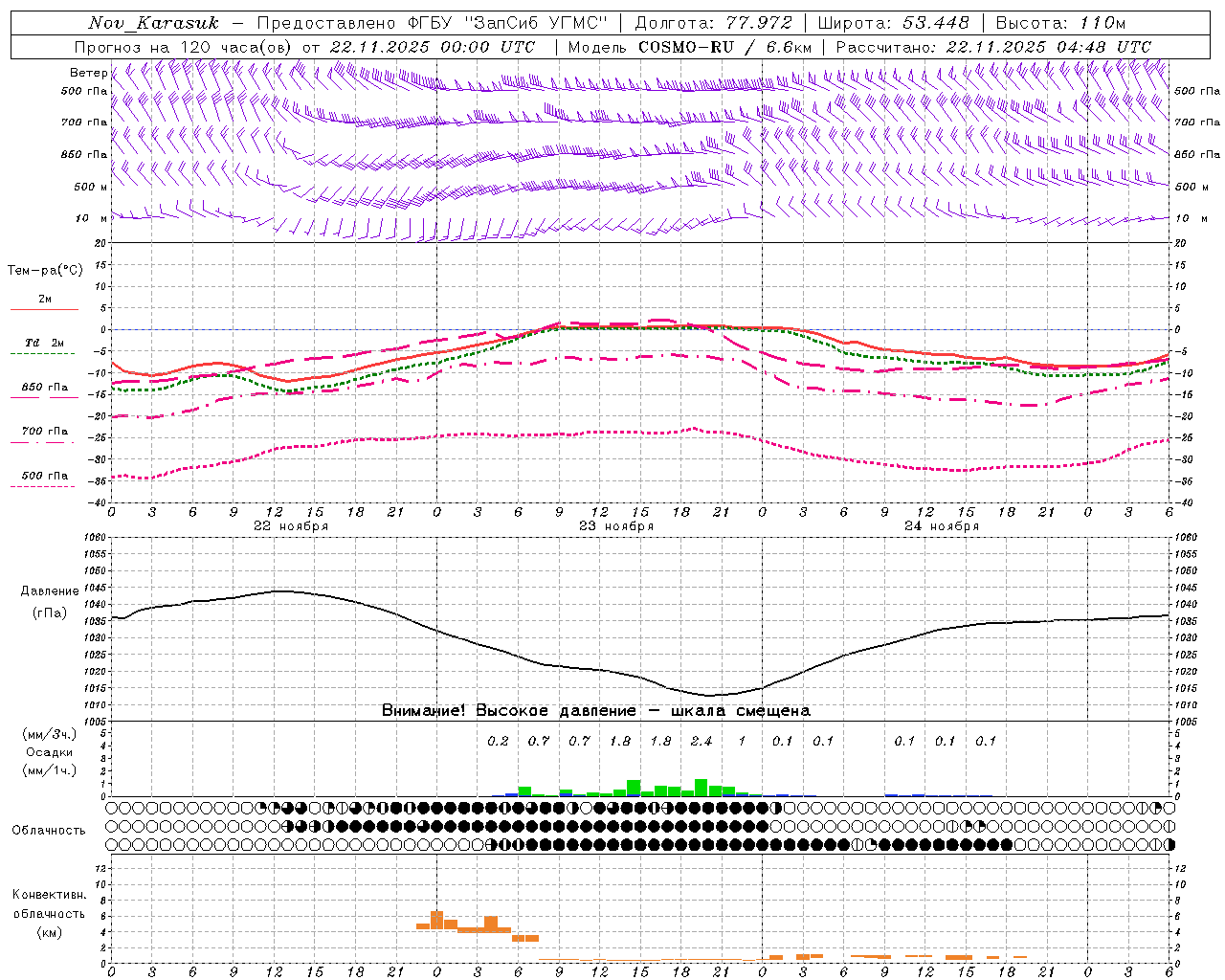Click the Nov_Karasuk station title
Viewport: 1225px width, 980px height.
tap(154, 23)
